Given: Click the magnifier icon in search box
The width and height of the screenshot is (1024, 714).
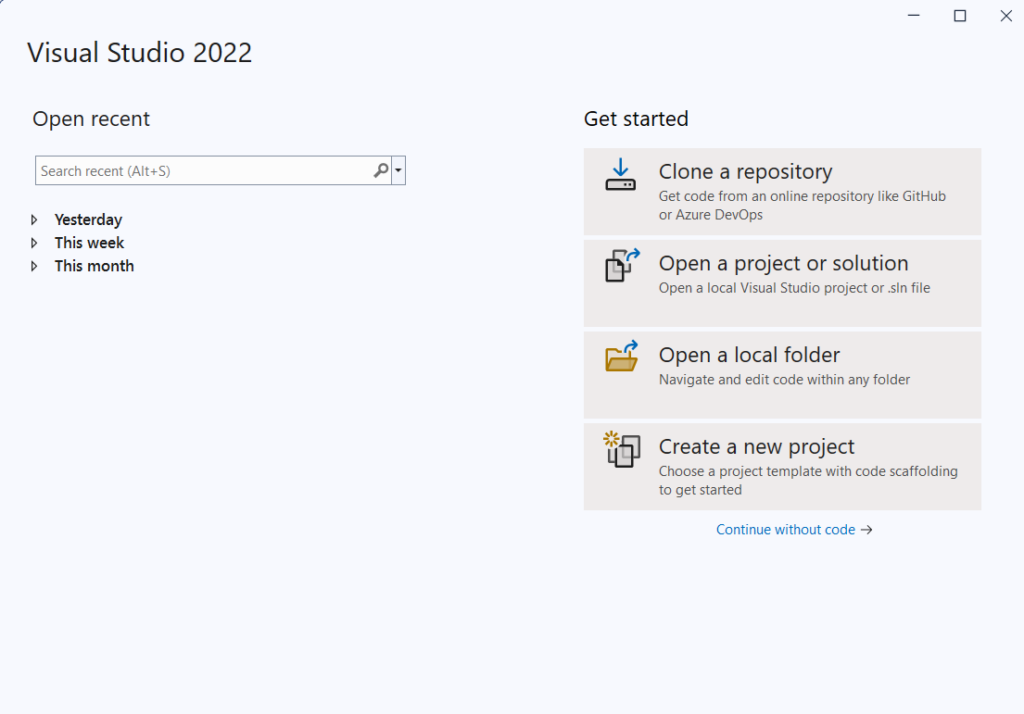Looking at the screenshot, I should coord(381,170).
